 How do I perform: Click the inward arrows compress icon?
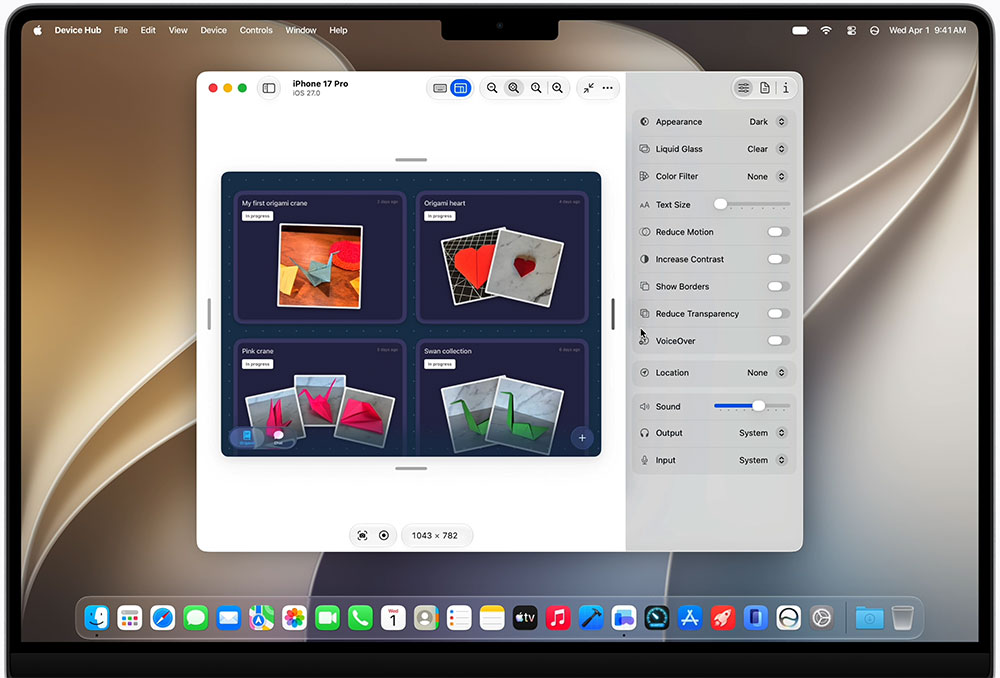(589, 88)
